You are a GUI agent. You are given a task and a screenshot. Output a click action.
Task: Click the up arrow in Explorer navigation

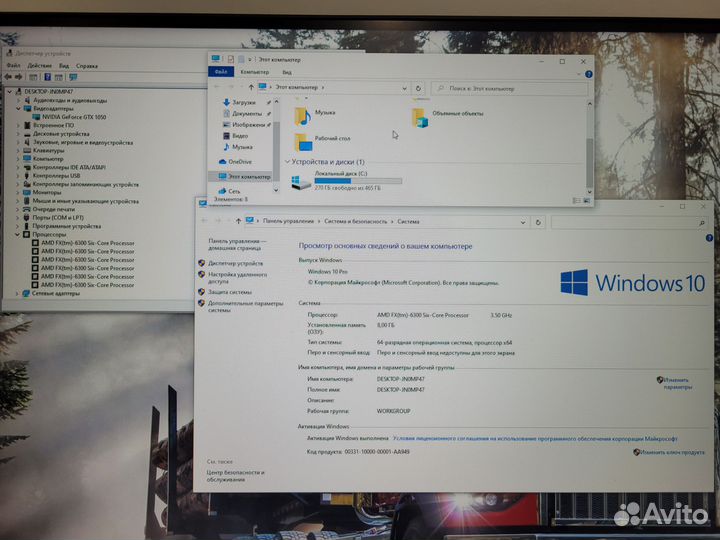point(251,87)
